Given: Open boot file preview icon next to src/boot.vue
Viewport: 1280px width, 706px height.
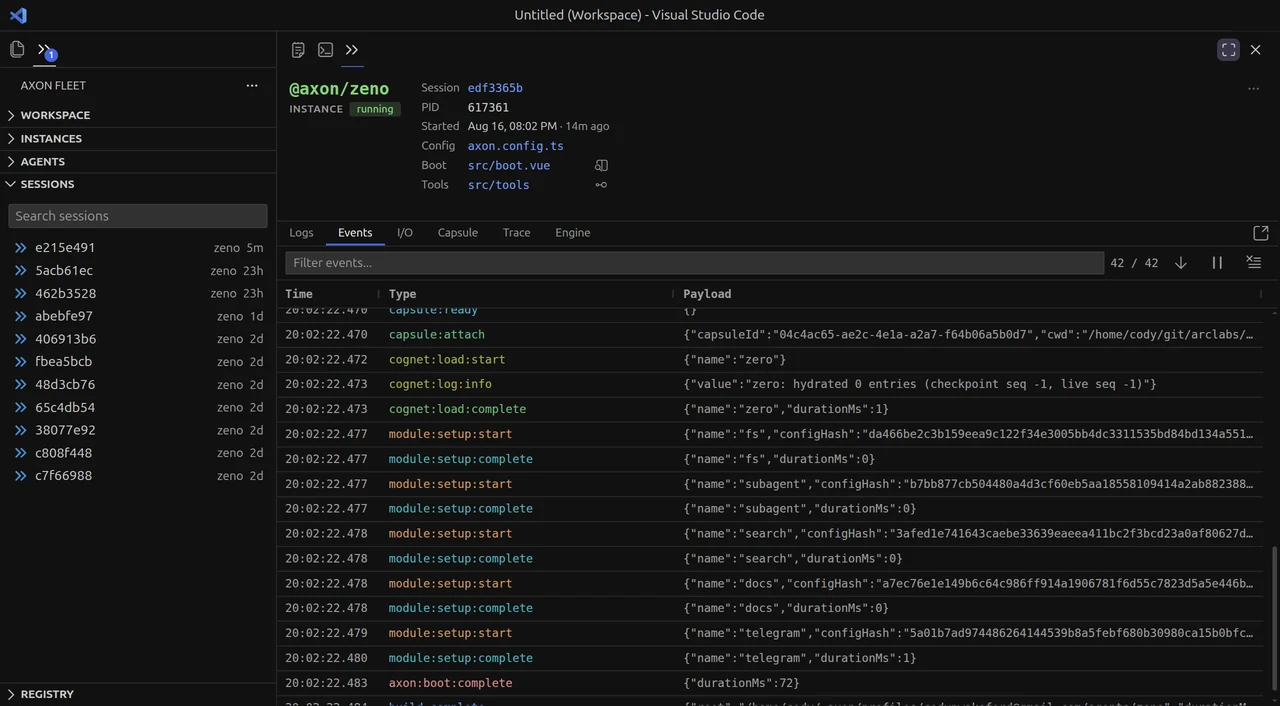Looking at the screenshot, I should pos(601,165).
